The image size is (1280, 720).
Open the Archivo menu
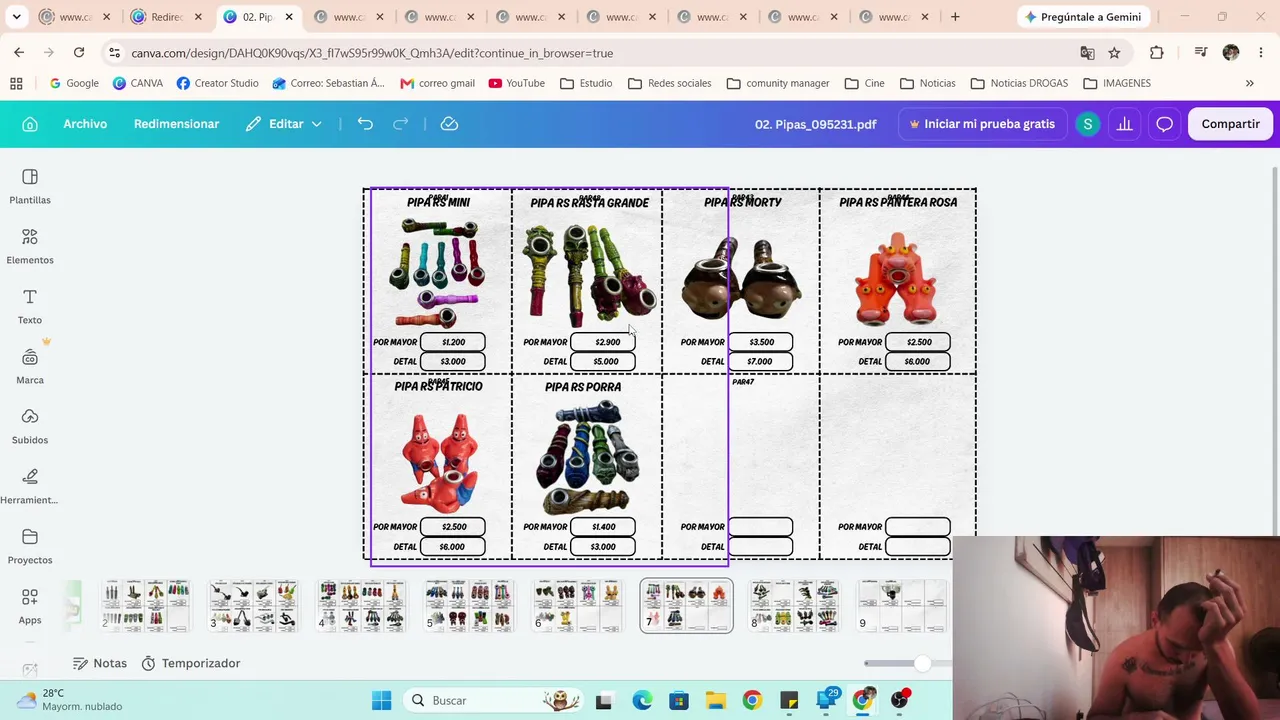85,124
